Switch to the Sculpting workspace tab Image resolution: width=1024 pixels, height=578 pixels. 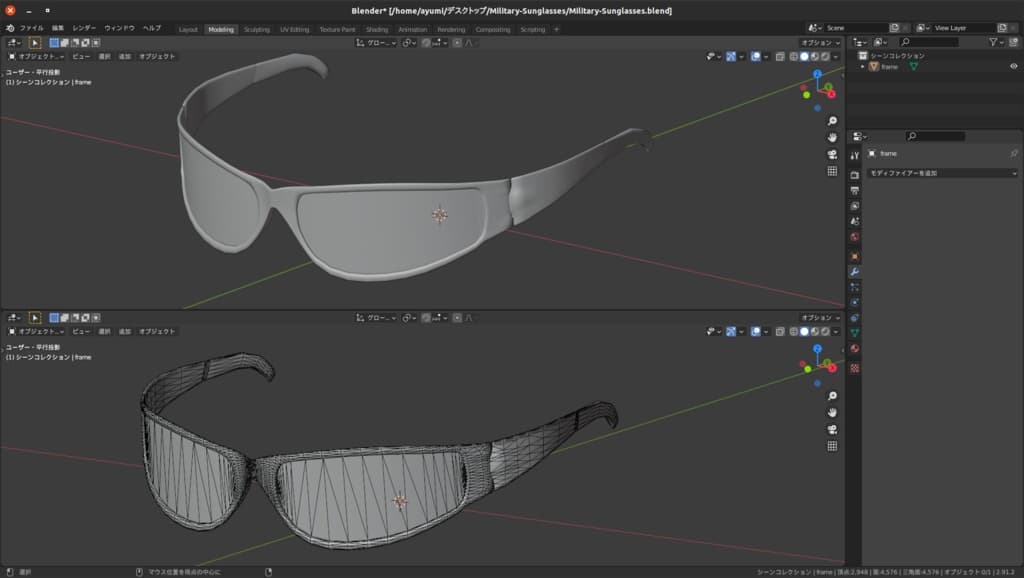click(x=257, y=29)
